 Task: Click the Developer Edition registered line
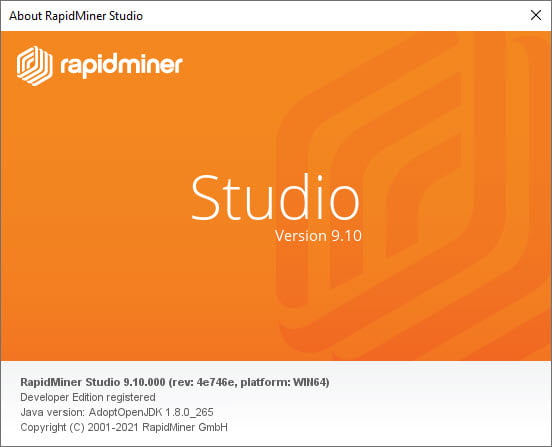click(88, 397)
